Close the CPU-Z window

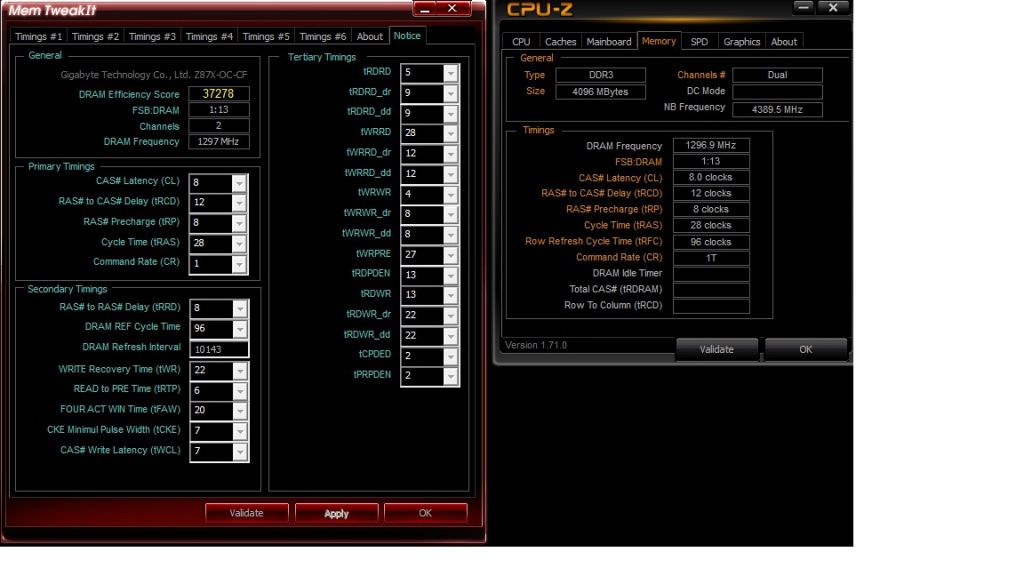click(x=833, y=8)
